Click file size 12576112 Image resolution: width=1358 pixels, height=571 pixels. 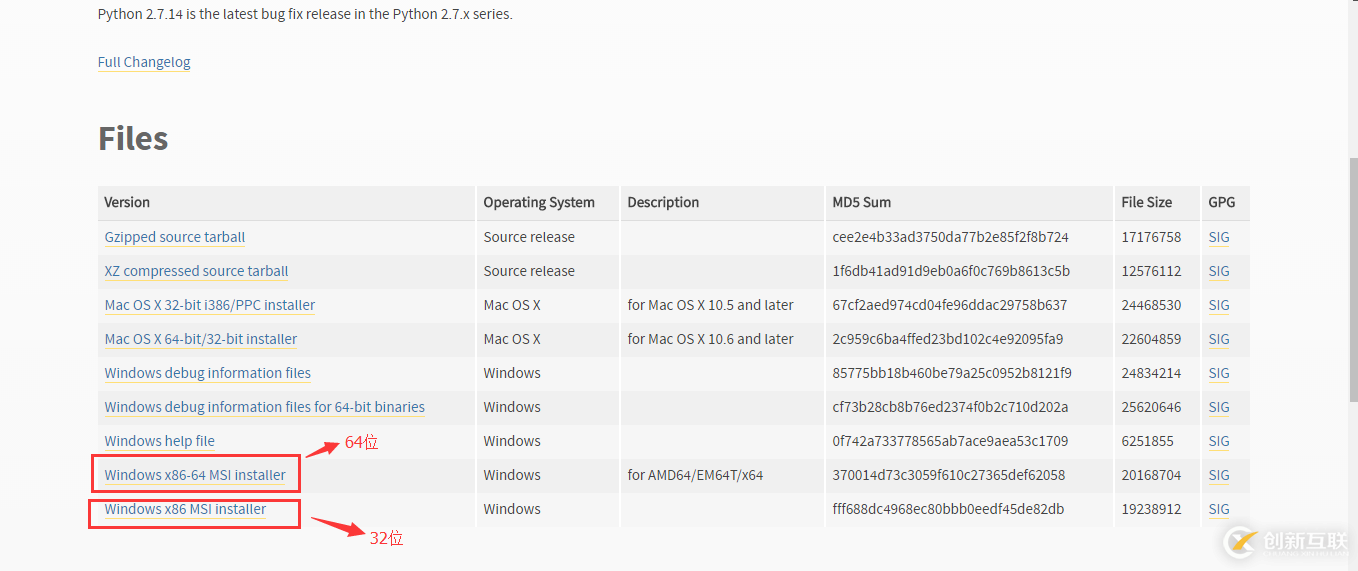pos(1151,271)
